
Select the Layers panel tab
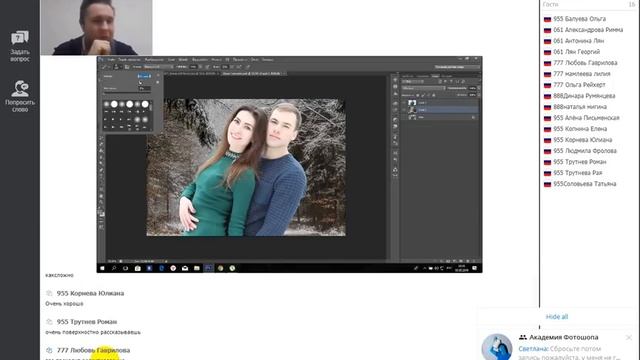[x=436, y=76]
